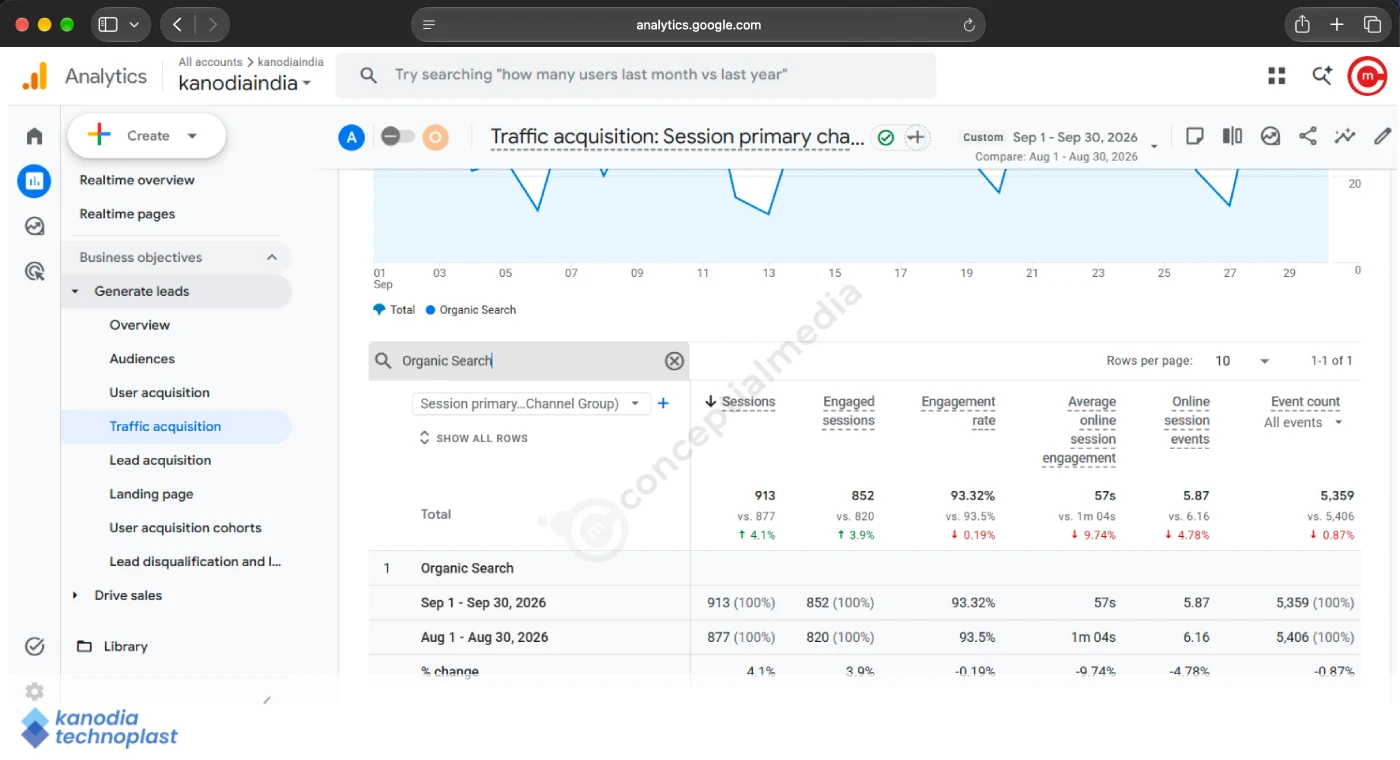
Task: Add a secondary dimension with blue plus
Action: [663, 403]
